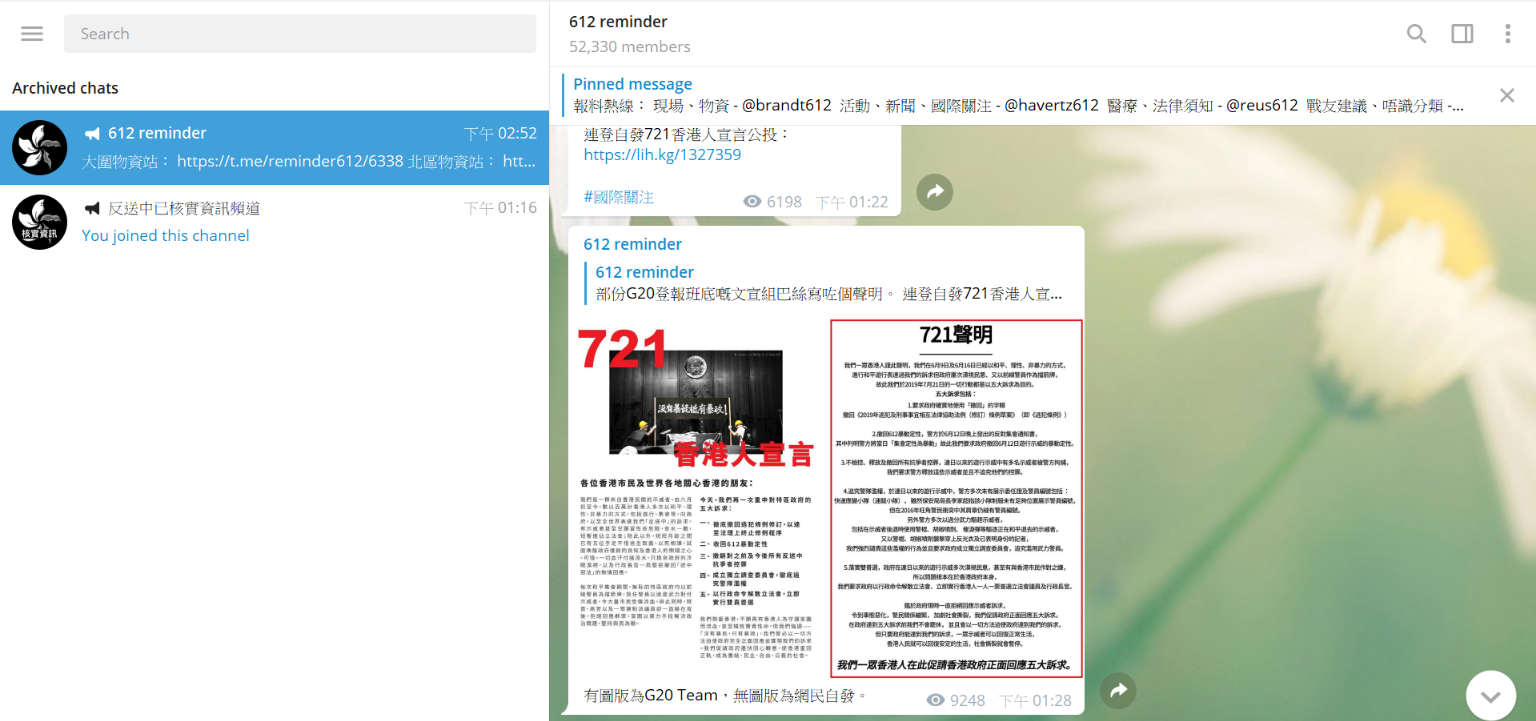Toggle the right sidebar info panel
Image resolution: width=1536 pixels, height=721 pixels.
tap(1462, 34)
